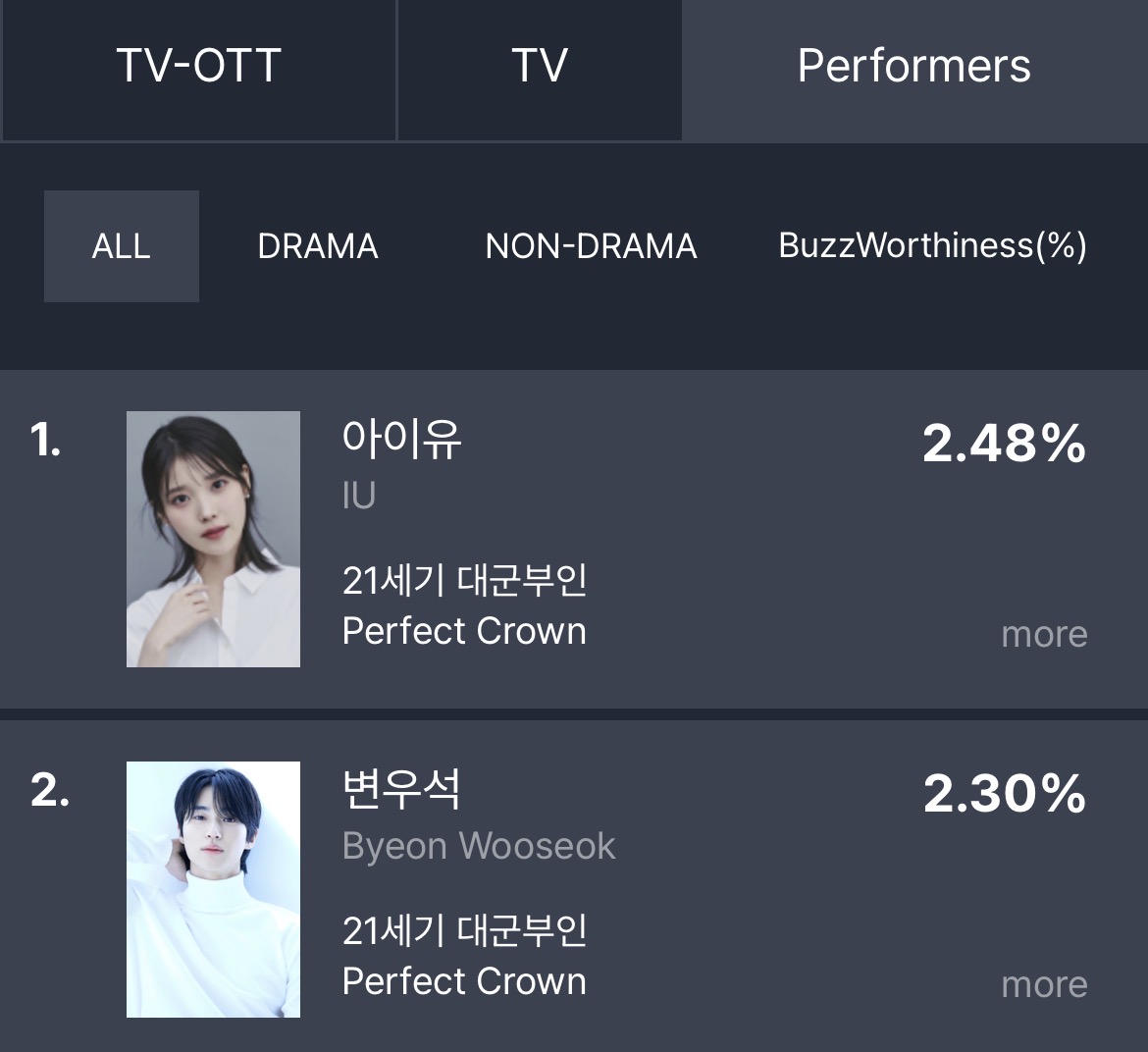Filter by NON-DRAMA category
This screenshot has height=1052, width=1148.
(x=591, y=246)
